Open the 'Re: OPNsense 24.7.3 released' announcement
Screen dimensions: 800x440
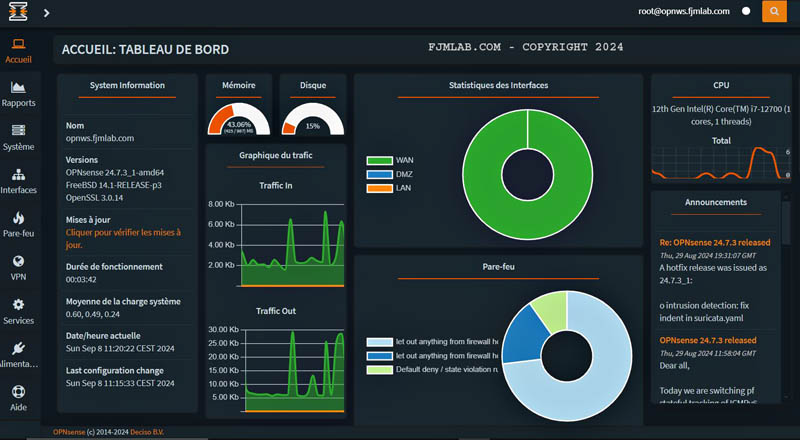(x=714, y=242)
